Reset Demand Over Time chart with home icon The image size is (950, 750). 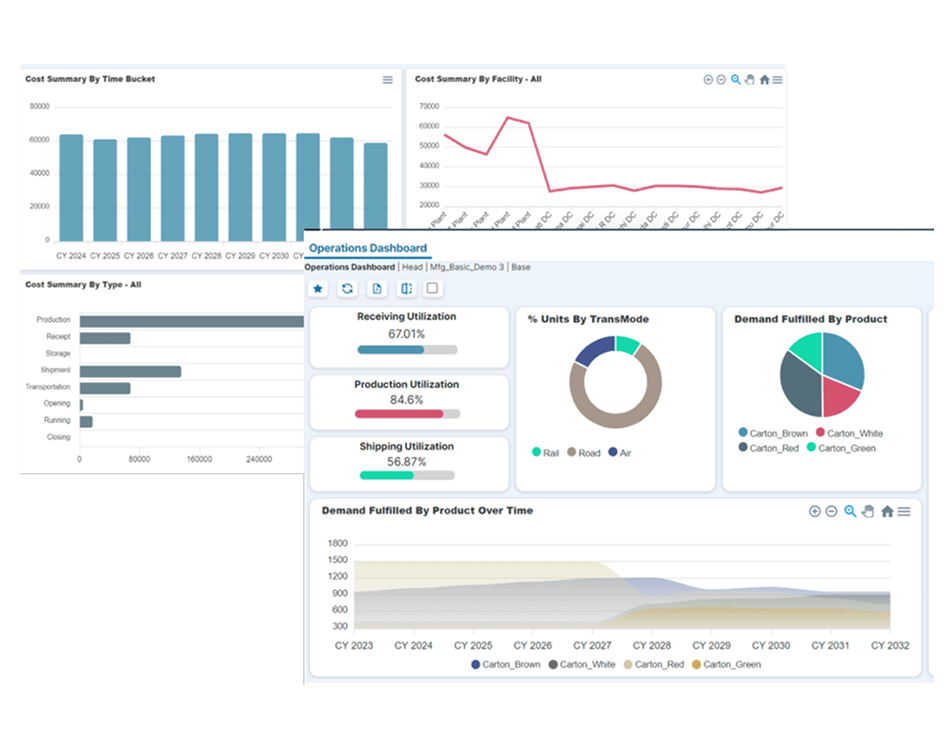pos(887,511)
